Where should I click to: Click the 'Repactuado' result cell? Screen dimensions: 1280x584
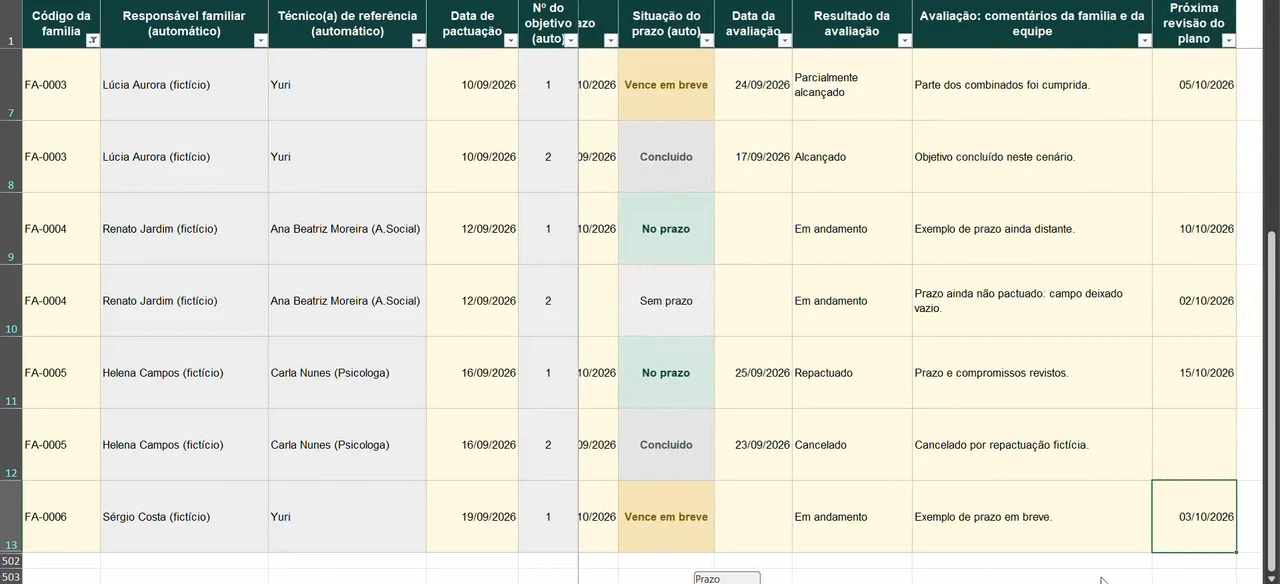click(x=852, y=373)
